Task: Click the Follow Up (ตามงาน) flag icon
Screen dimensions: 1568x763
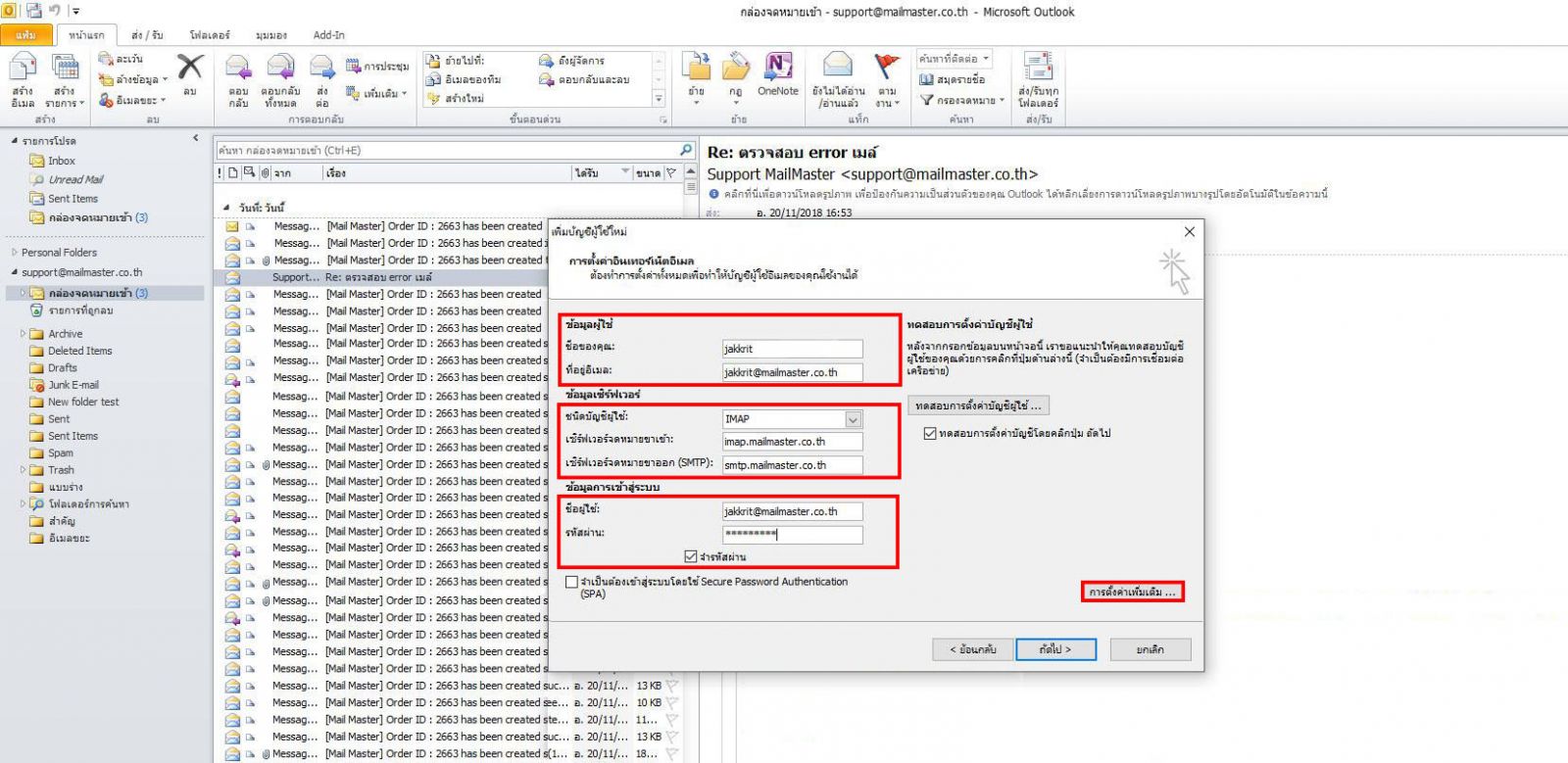Action: tap(887, 65)
